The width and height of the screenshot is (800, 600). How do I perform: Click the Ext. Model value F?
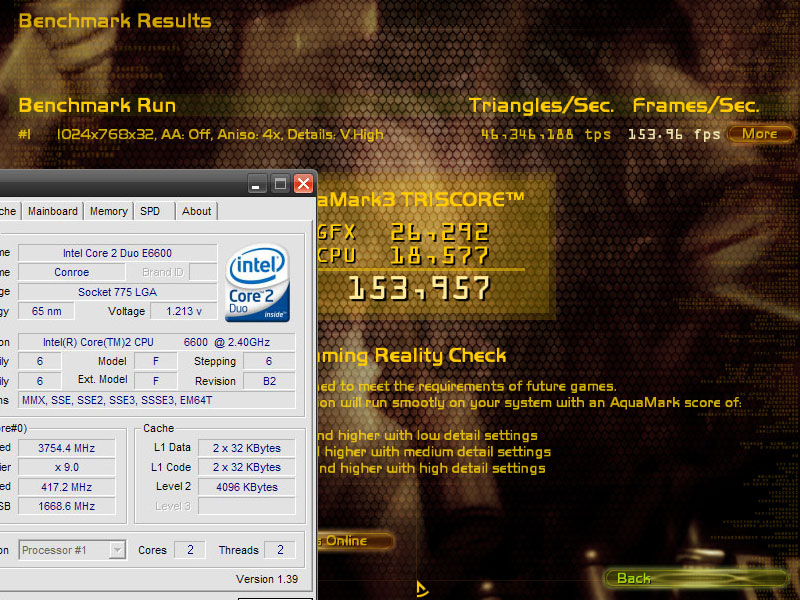[x=156, y=381]
